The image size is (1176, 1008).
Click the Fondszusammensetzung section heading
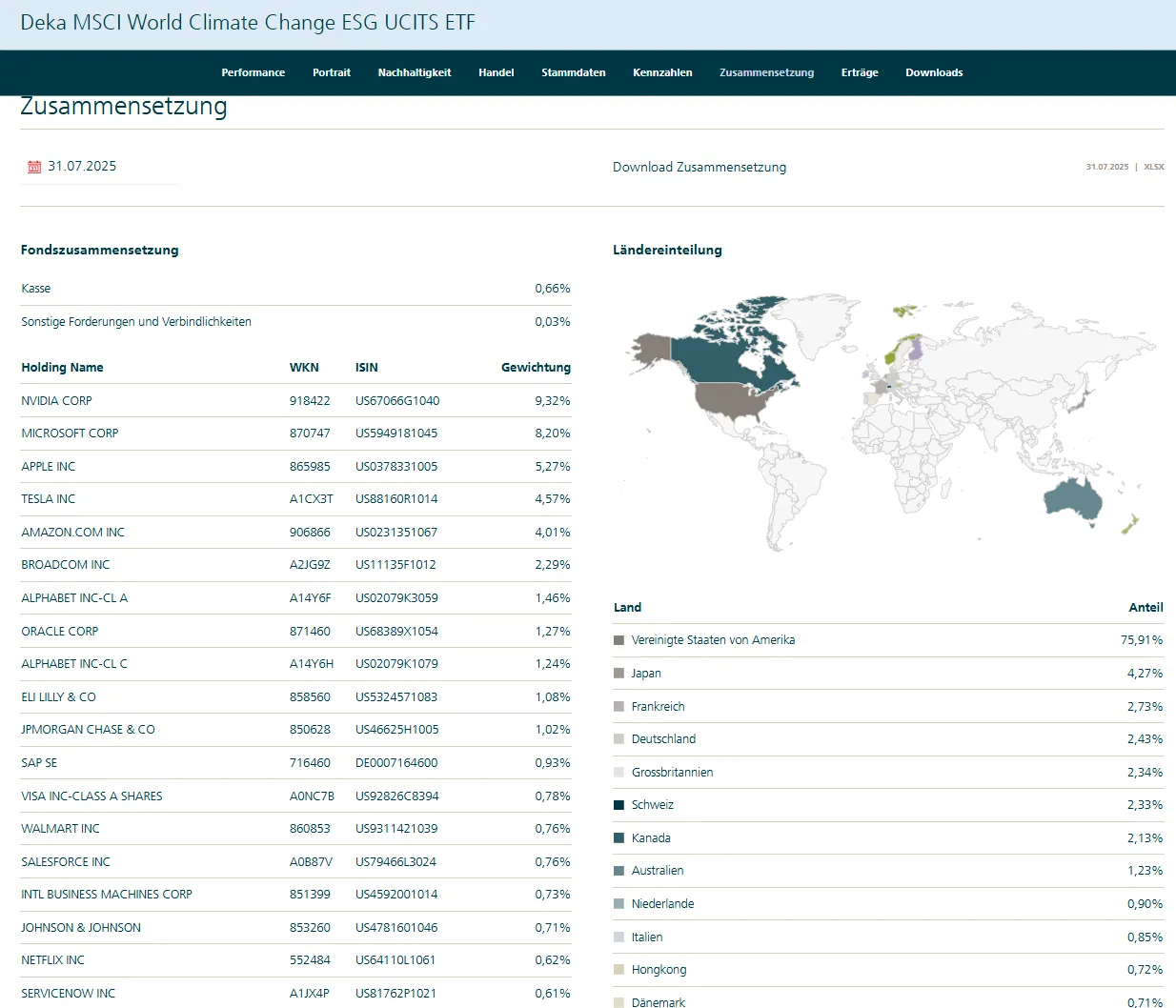pos(100,251)
